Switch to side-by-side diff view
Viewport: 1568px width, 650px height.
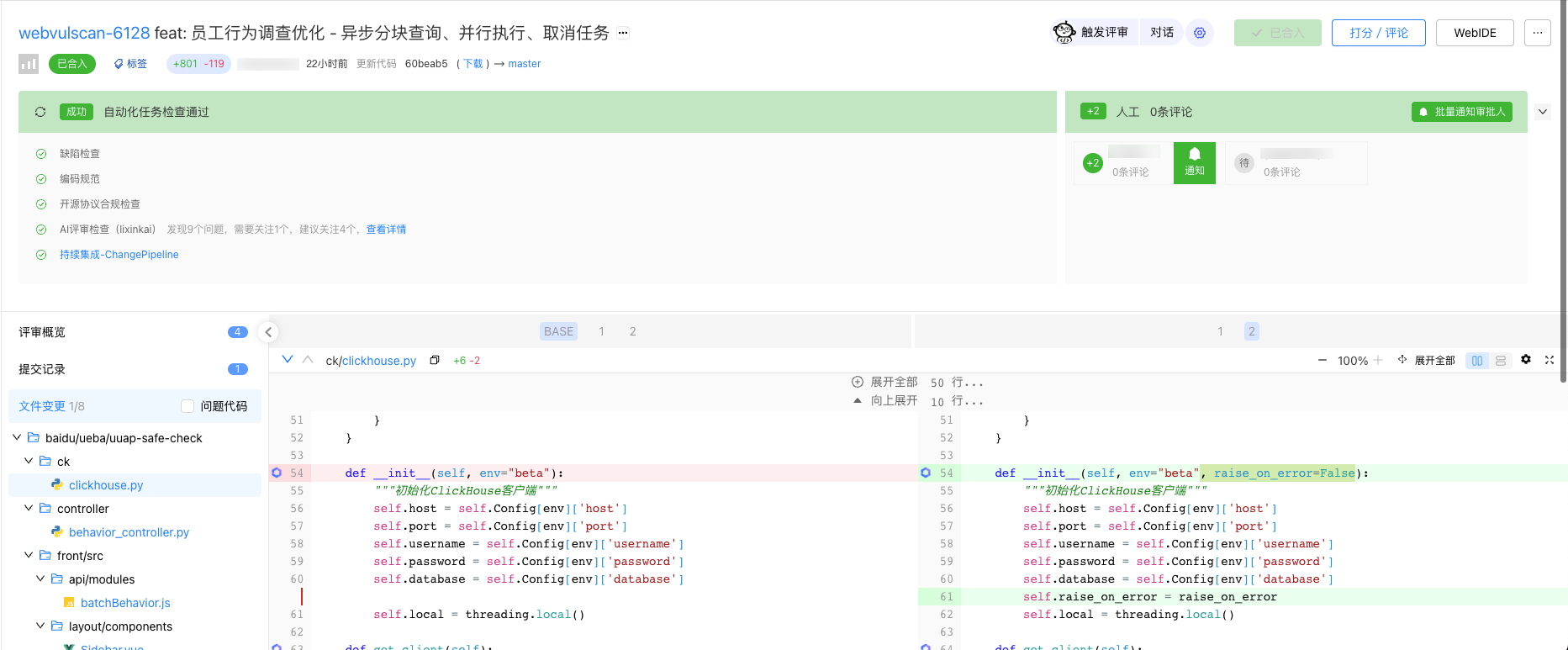tap(1477, 361)
